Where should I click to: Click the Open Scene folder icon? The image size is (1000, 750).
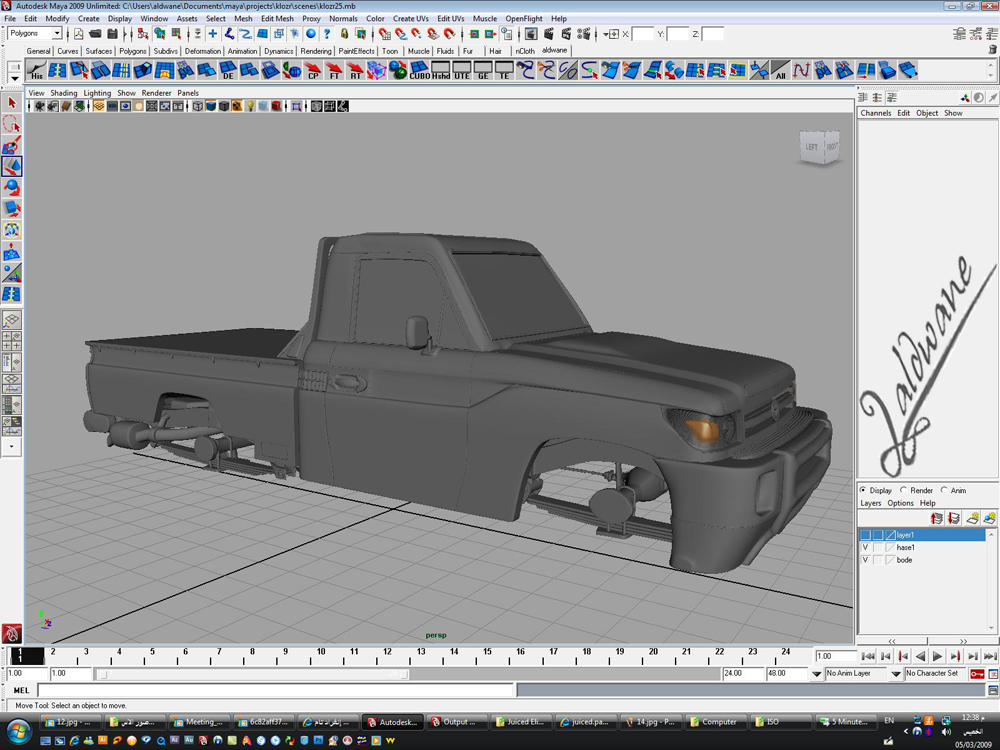(96, 34)
